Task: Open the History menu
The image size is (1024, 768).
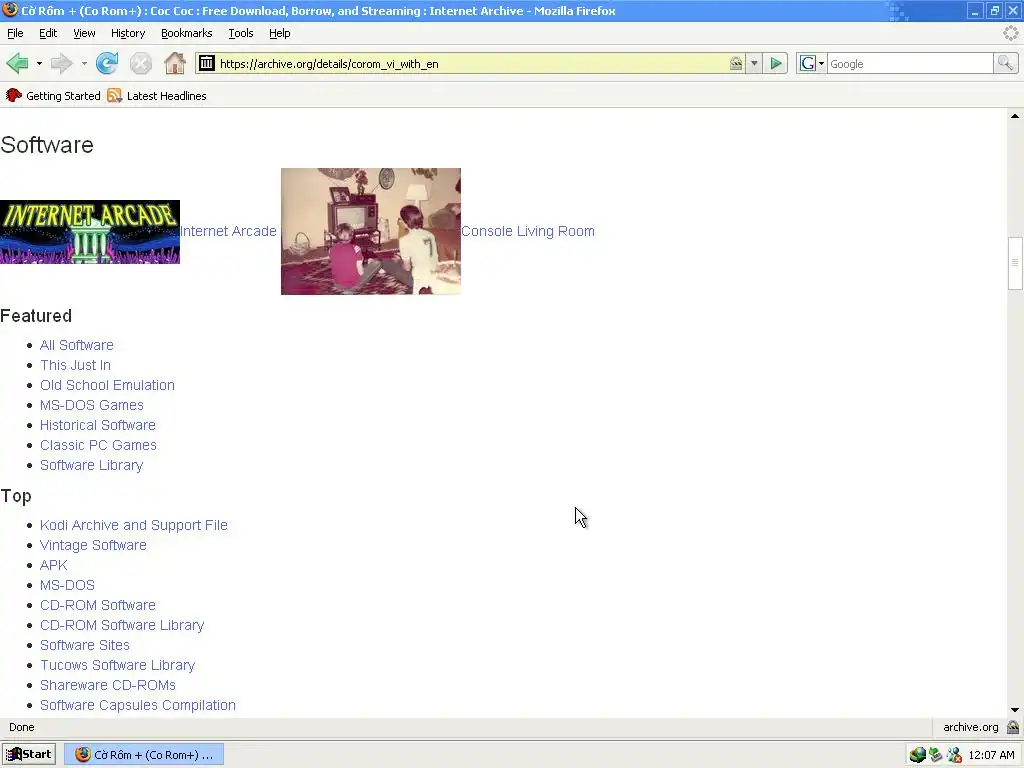Action: 127,33
